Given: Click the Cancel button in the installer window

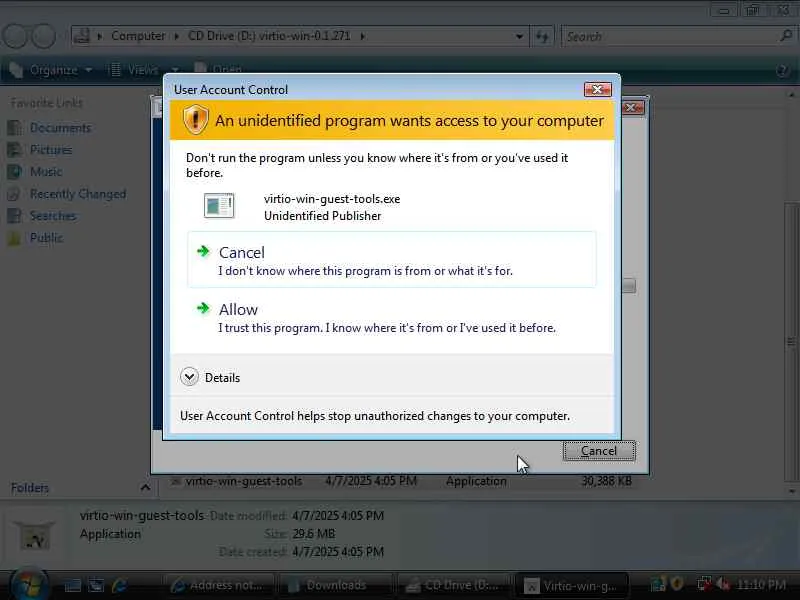Looking at the screenshot, I should pos(599,451).
